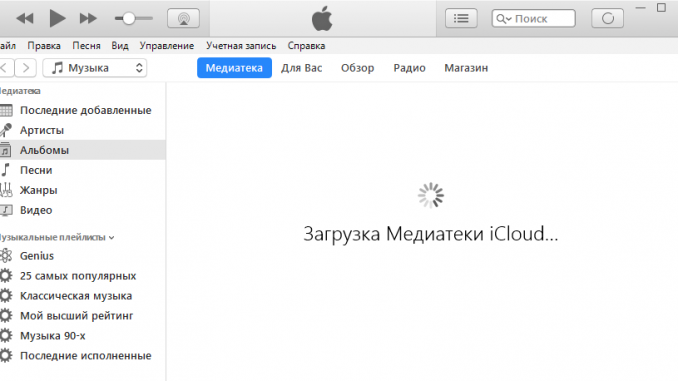This screenshot has height=381, width=678.
Task: Open the Мой высший рейтинг playlist
Action: 82,315
